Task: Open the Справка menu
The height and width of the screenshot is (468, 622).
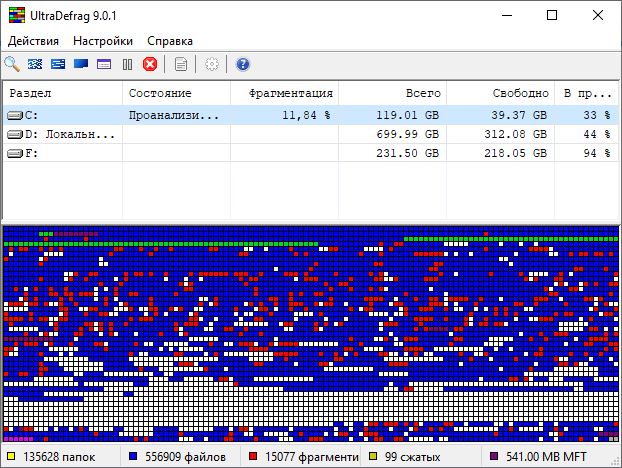Action: (170, 41)
